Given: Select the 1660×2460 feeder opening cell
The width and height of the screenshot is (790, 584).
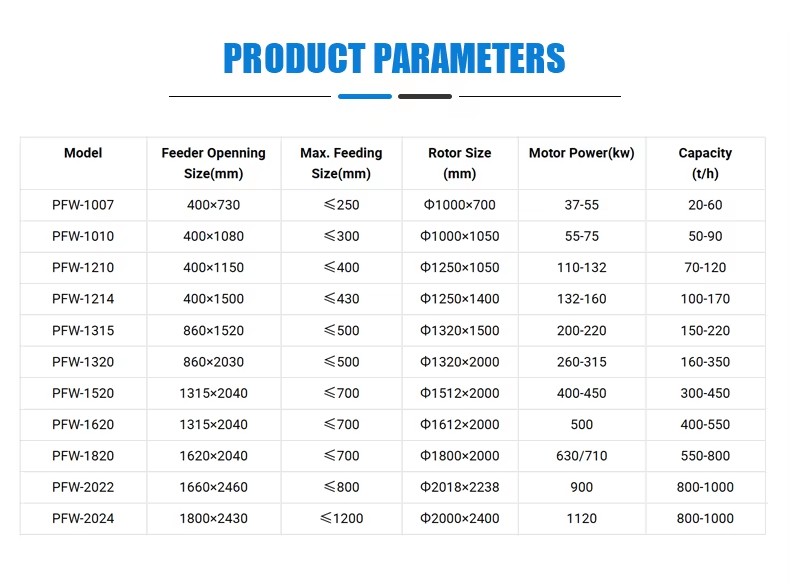Looking at the screenshot, I should (x=214, y=487).
